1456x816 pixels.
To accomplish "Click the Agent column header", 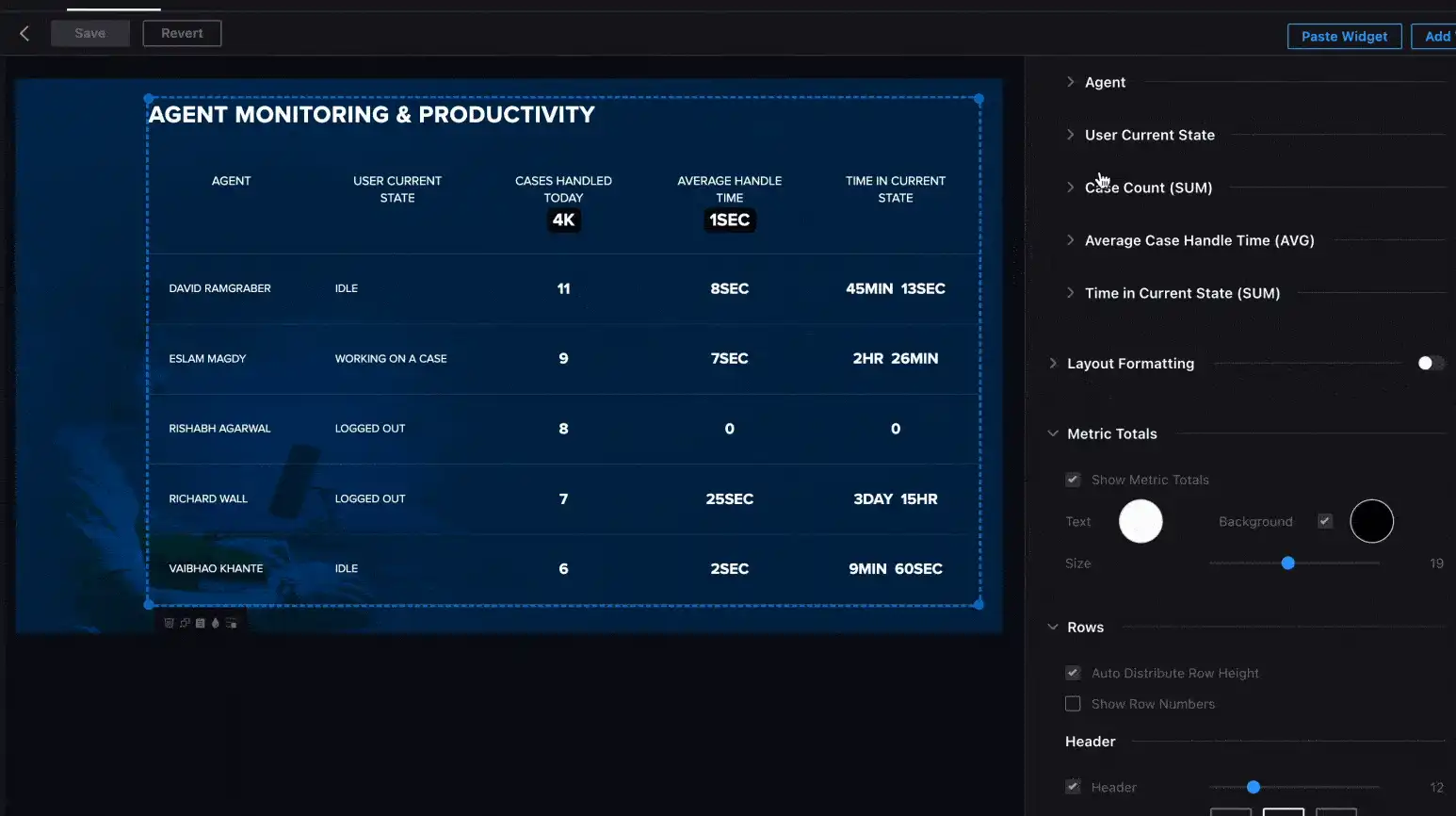I will [231, 181].
